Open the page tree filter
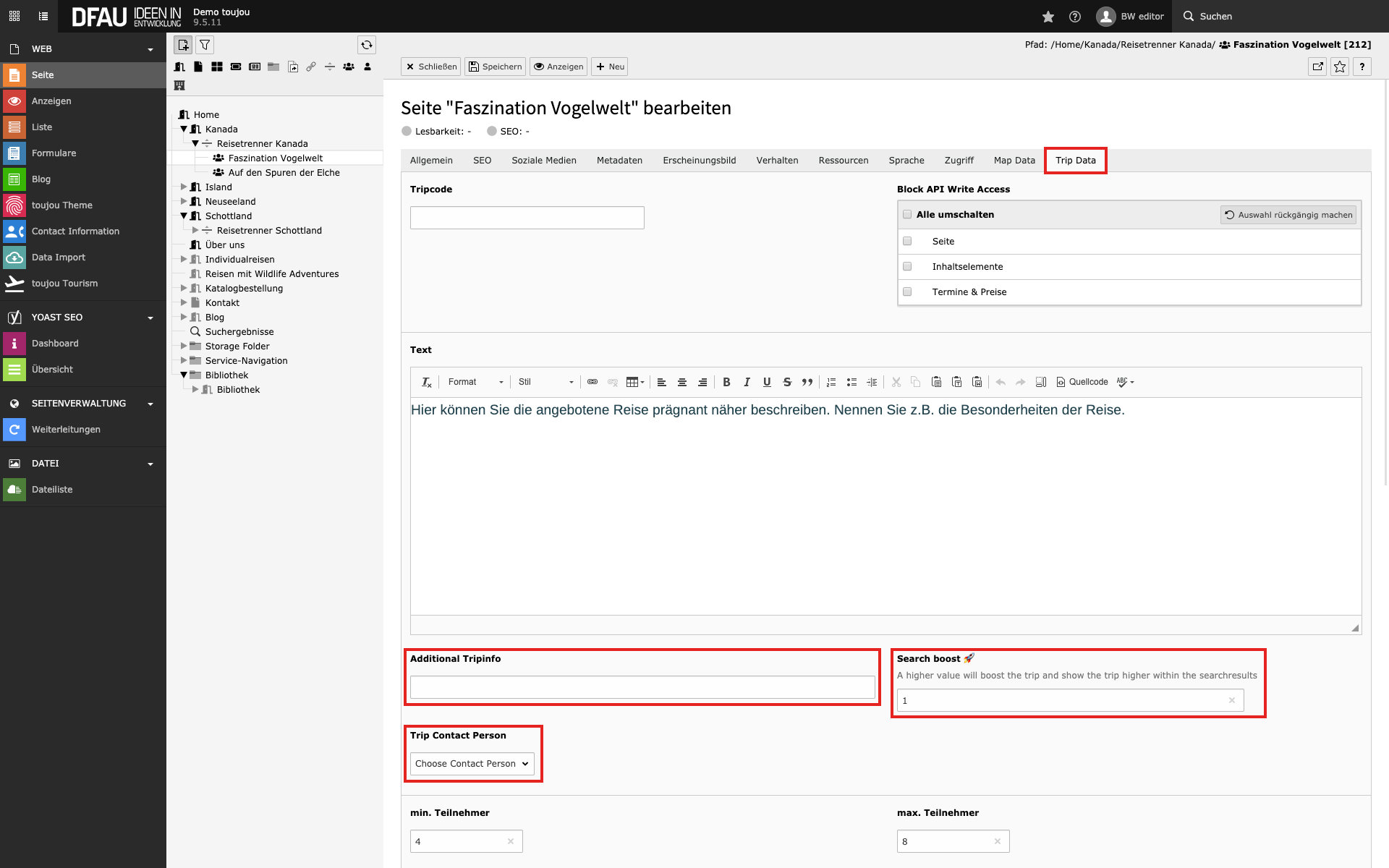The height and width of the screenshot is (868, 1389). click(205, 45)
